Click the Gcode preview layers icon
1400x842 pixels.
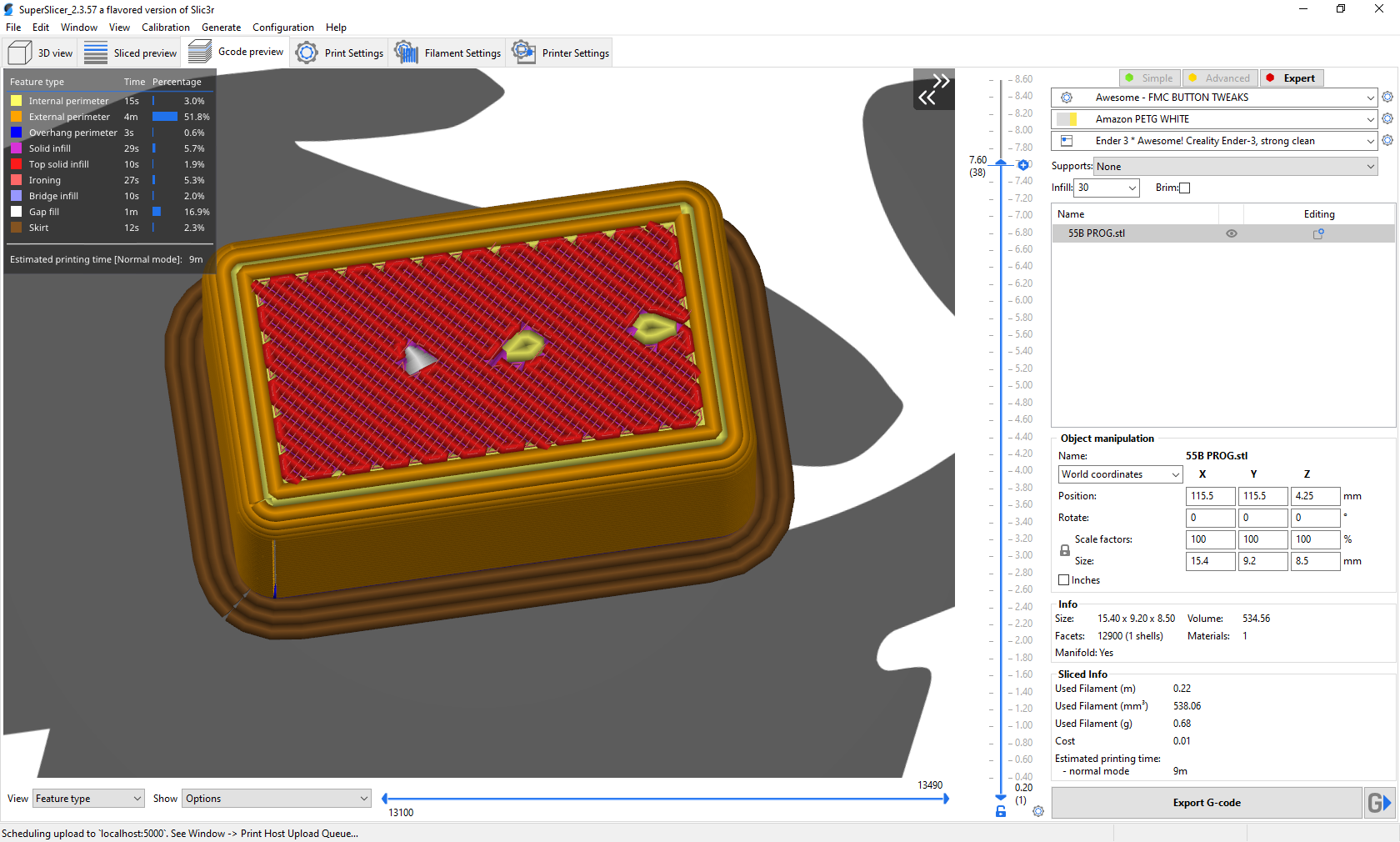199,52
